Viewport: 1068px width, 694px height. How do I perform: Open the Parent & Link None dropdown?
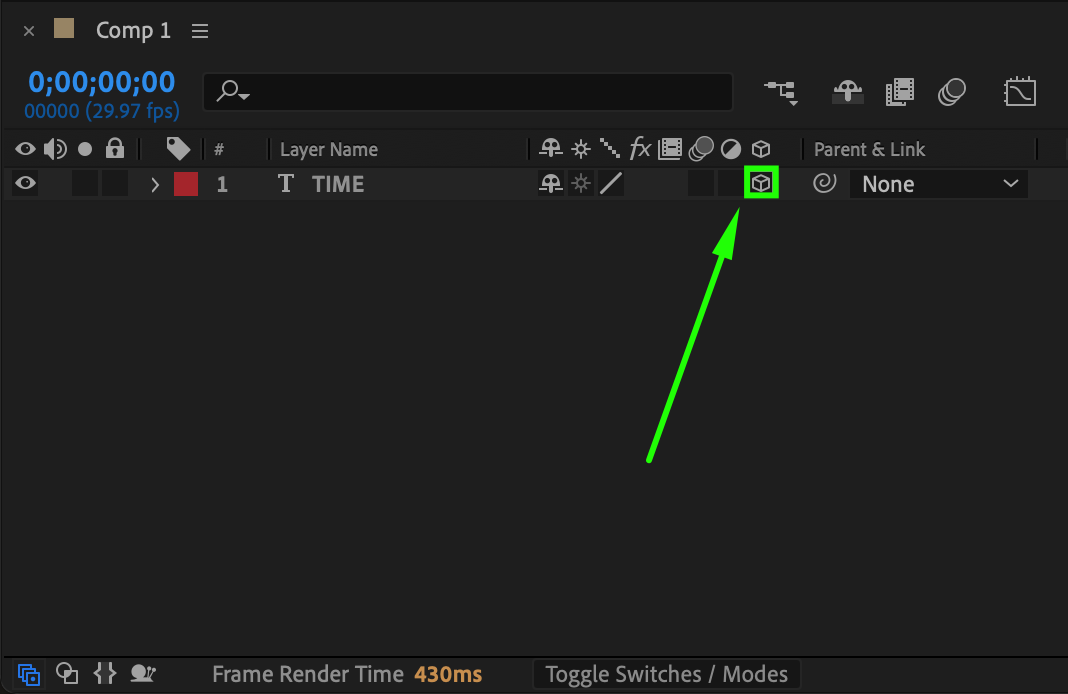click(938, 184)
